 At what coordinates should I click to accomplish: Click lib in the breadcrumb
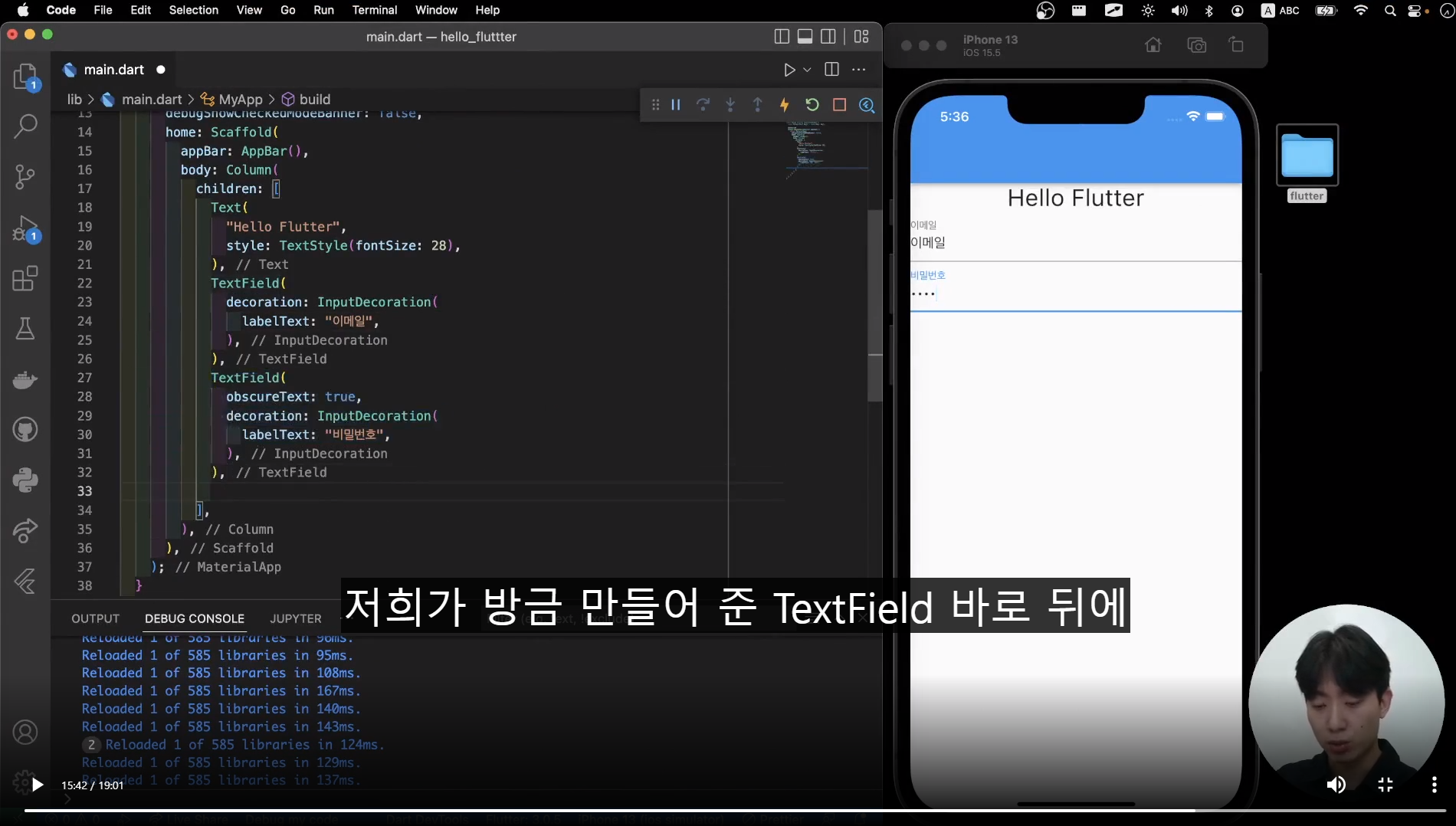74,100
